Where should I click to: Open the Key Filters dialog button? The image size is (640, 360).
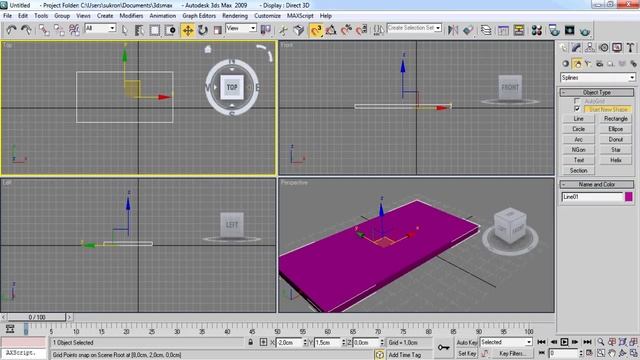(512, 353)
